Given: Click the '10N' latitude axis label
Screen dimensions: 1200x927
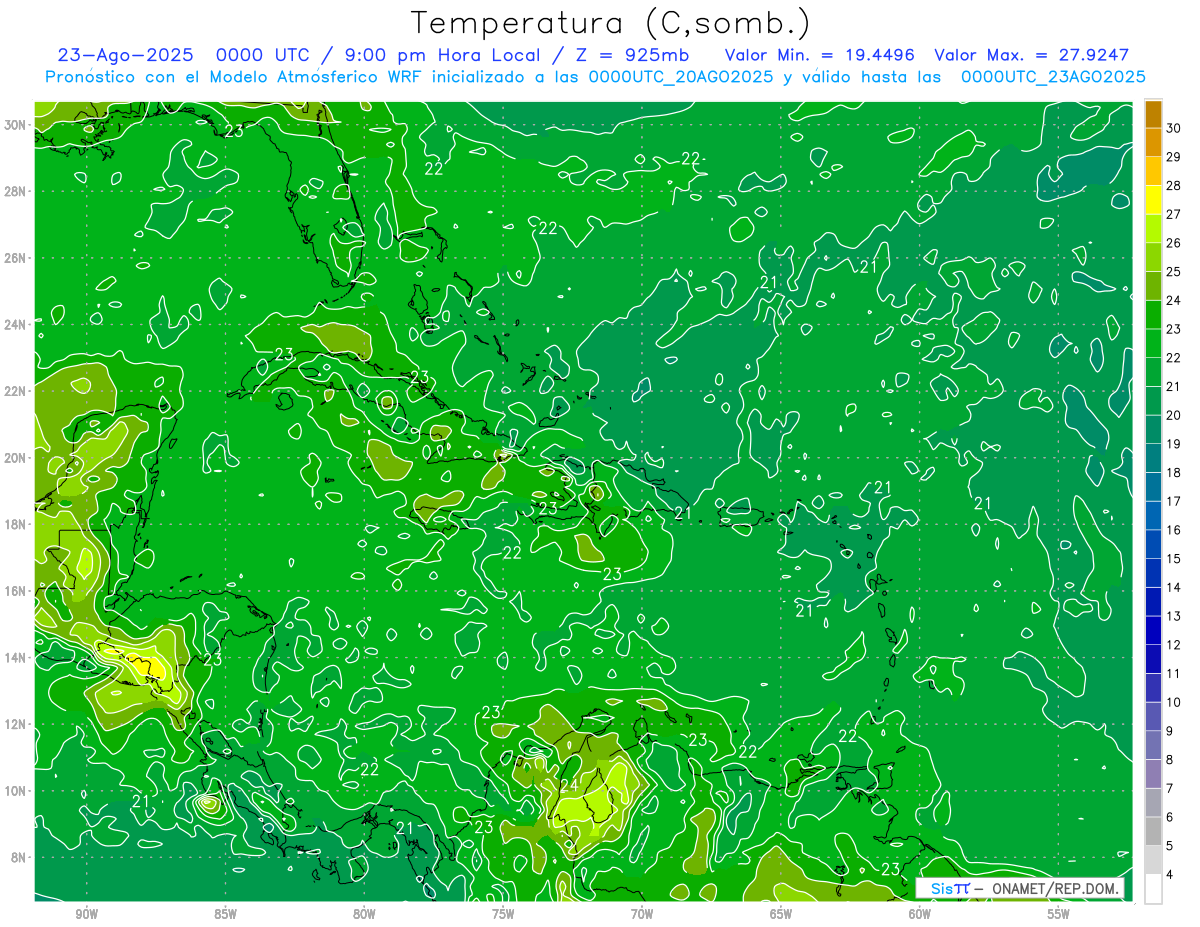Looking at the screenshot, I should tap(15, 791).
